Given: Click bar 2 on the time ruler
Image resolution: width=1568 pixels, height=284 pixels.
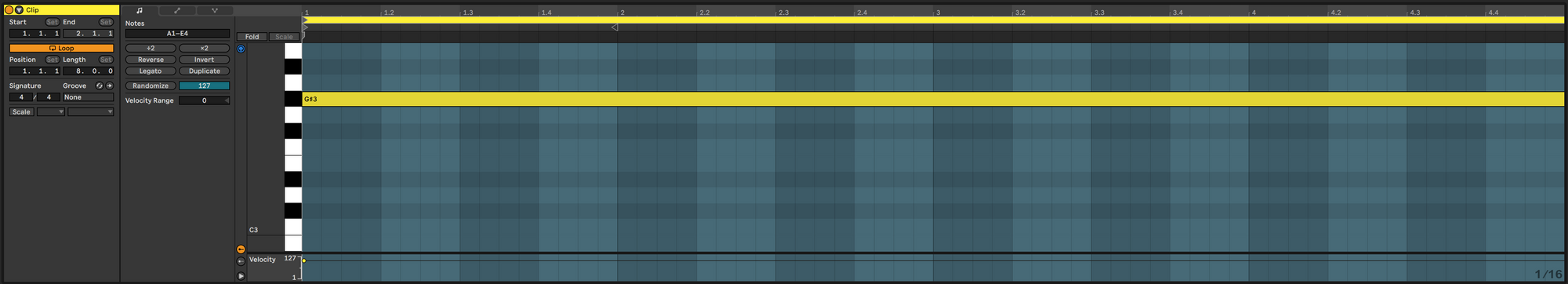Looking at the screenshot, I should pos(622,13).
